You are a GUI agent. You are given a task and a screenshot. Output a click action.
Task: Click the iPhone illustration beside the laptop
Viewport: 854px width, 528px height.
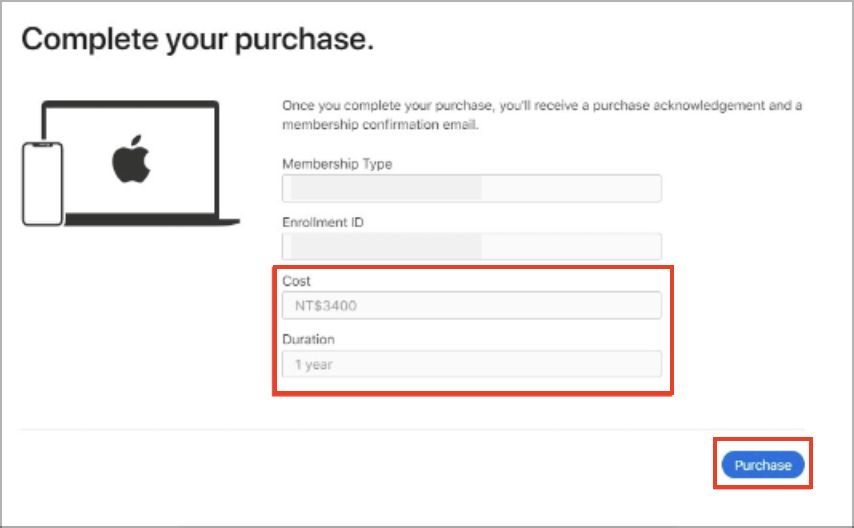coord(42,184)
